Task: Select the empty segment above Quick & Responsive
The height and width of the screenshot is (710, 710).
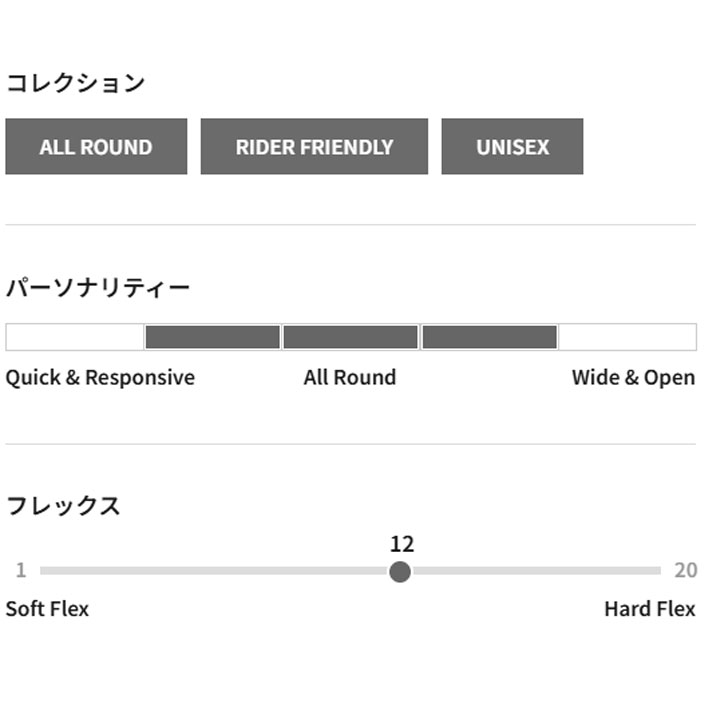Action: click(x=75, y=337)
